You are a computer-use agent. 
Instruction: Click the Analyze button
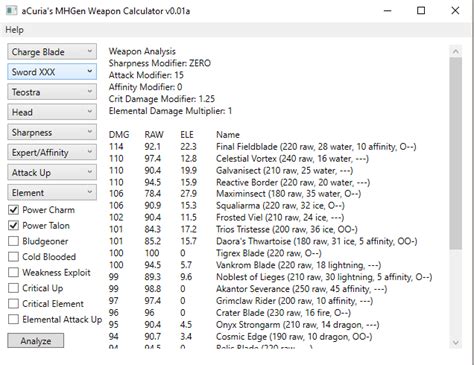pyautogui.click(x=36, y=341)
